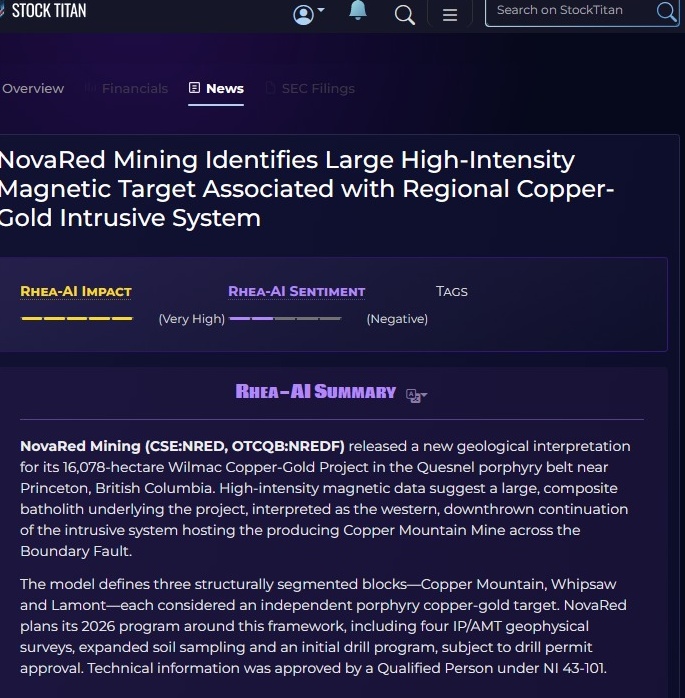Screen dimensions: 685x698
Task: Click the notifications bell icon
Action: pos(357,10)
